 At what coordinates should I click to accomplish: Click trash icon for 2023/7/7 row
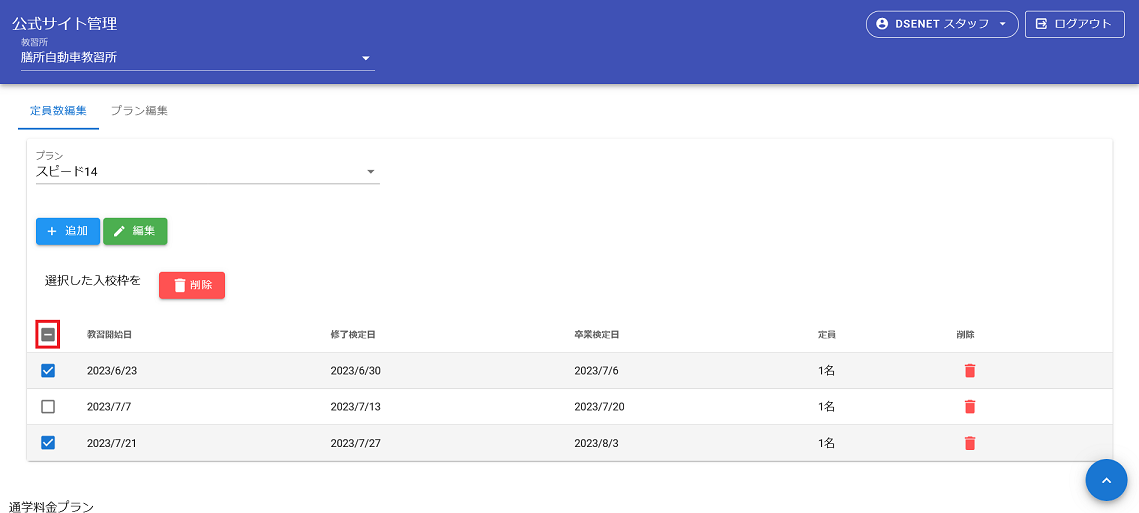[969, 407]
